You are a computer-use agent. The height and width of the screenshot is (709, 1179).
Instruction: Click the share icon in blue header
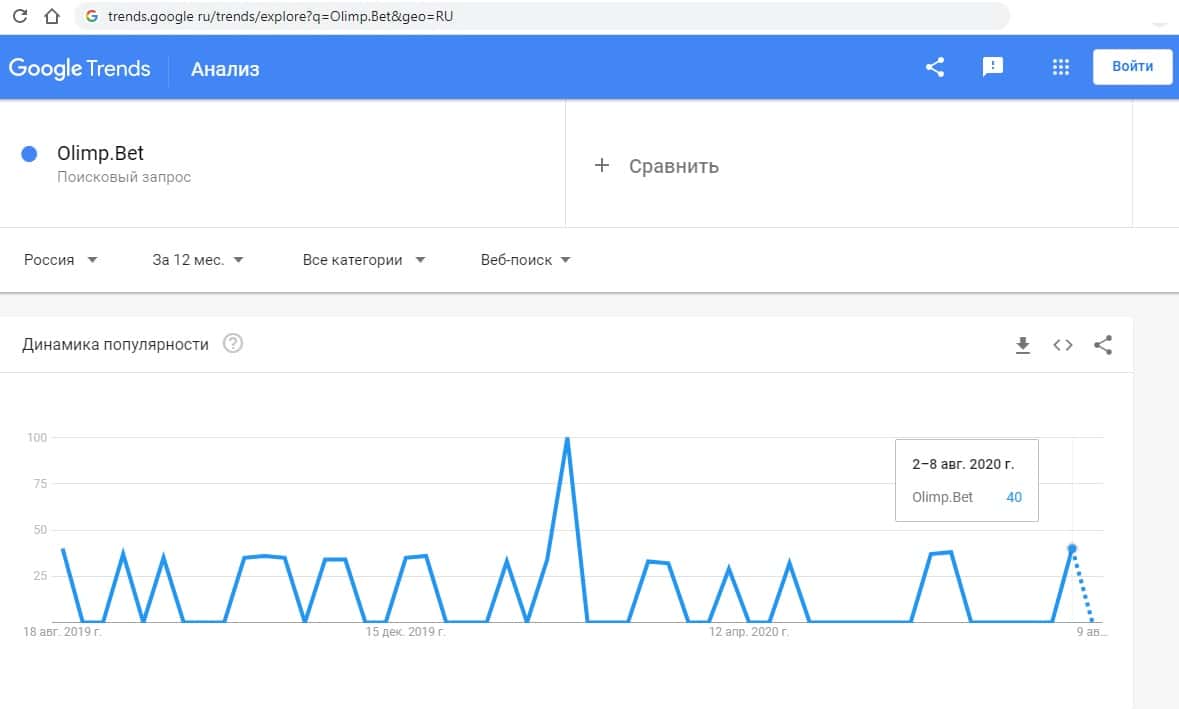pos(935,67)
